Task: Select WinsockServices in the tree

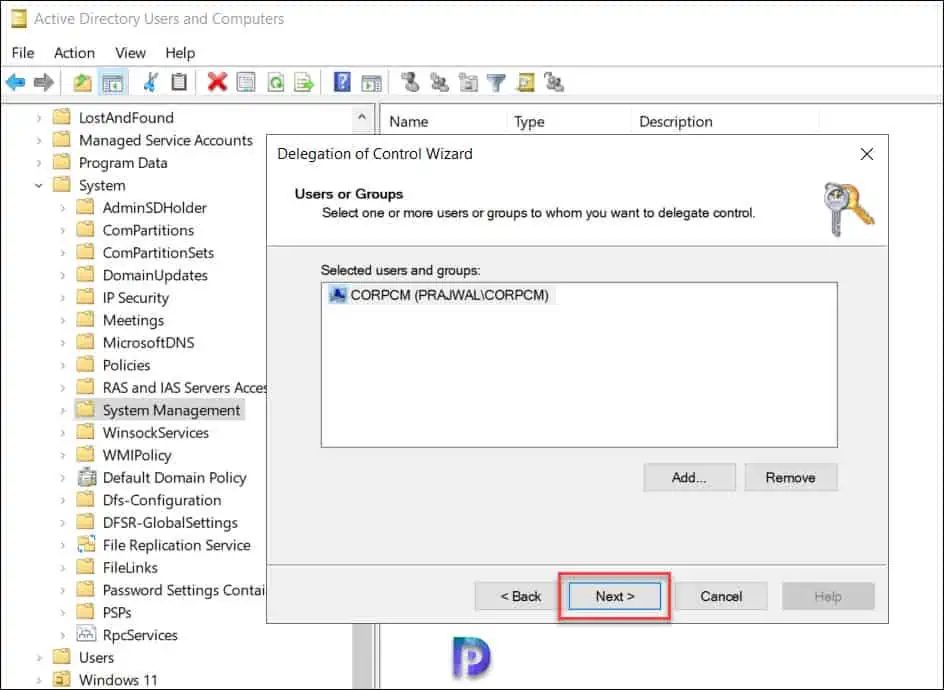Action: (156, 433)
